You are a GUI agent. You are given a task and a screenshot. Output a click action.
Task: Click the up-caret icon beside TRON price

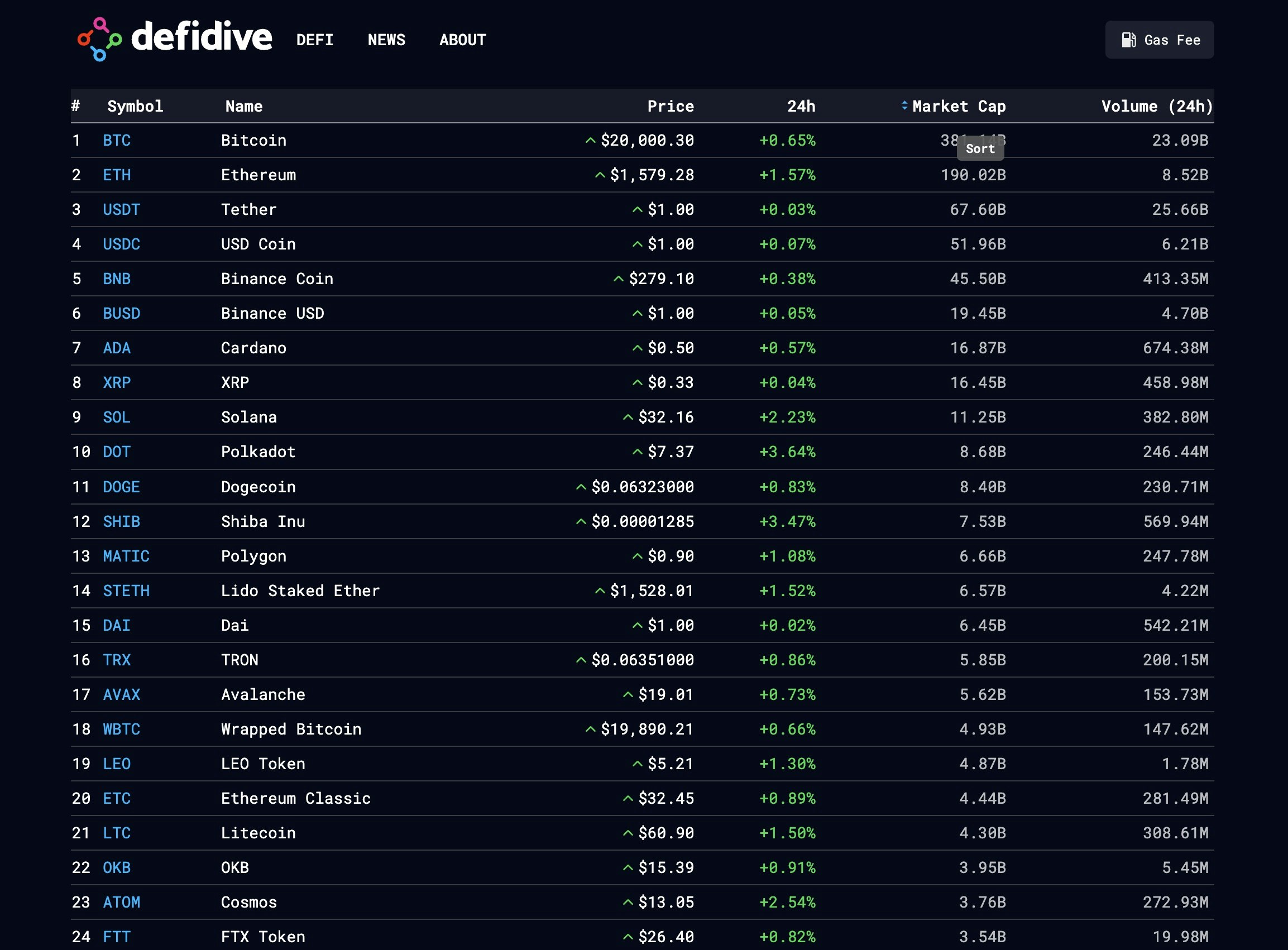coord(581,660)
